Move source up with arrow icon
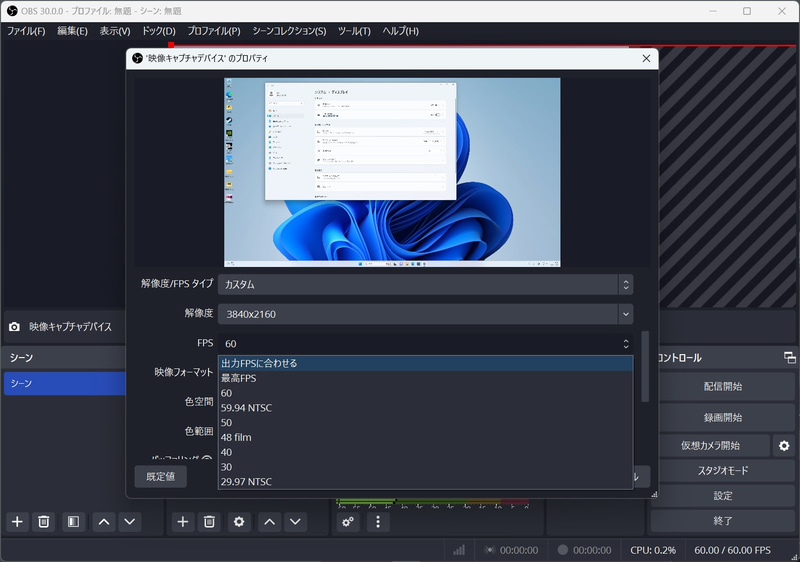Viewport: 800px width, 562px height. (x=269, y=522)
